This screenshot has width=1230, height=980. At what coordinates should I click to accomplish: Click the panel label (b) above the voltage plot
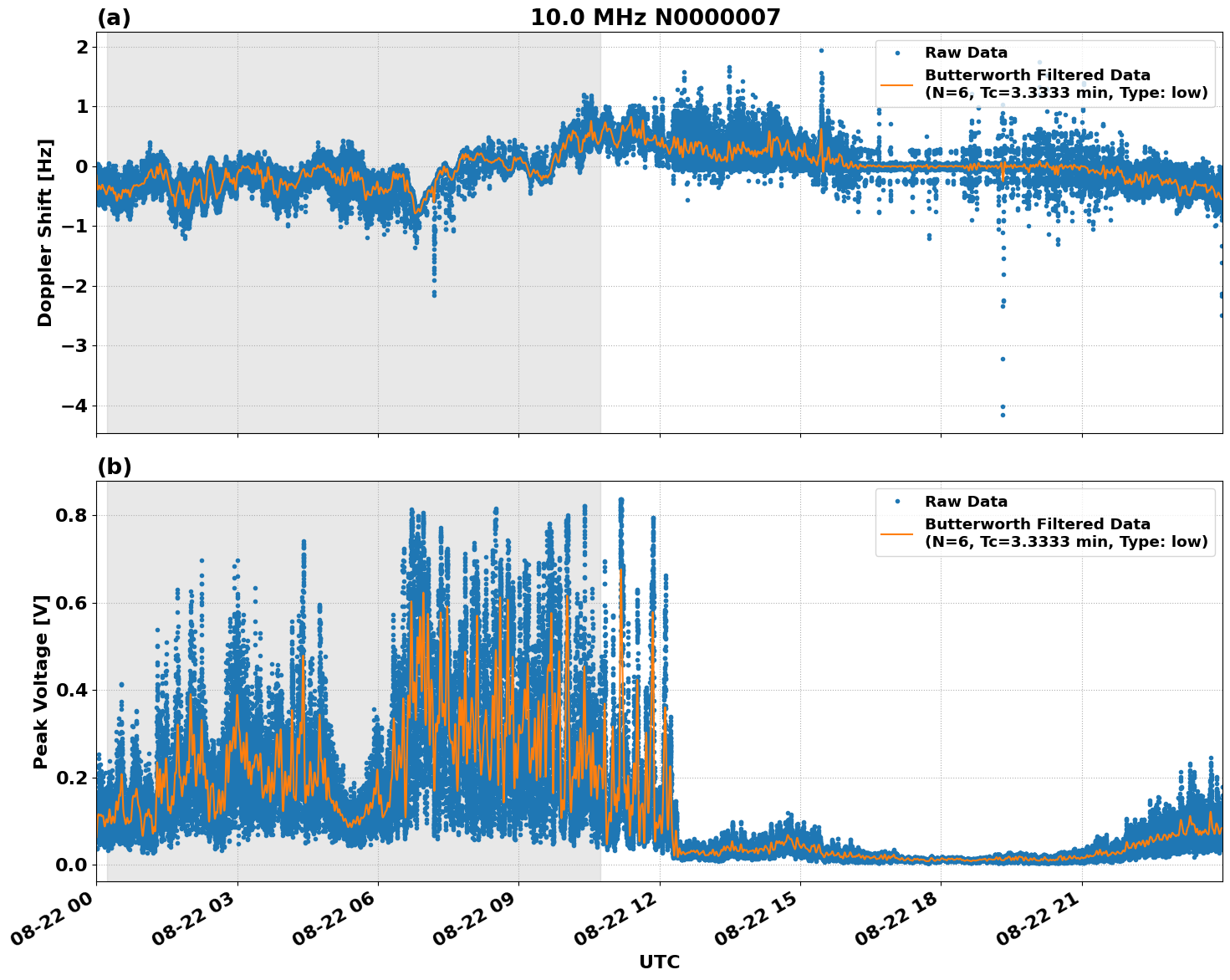point(114,465)
